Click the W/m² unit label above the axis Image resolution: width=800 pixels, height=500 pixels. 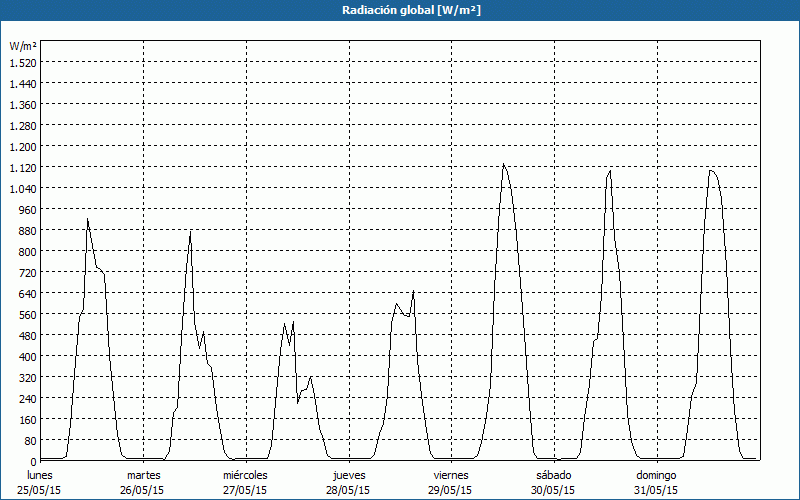click(x=22, y=46)
